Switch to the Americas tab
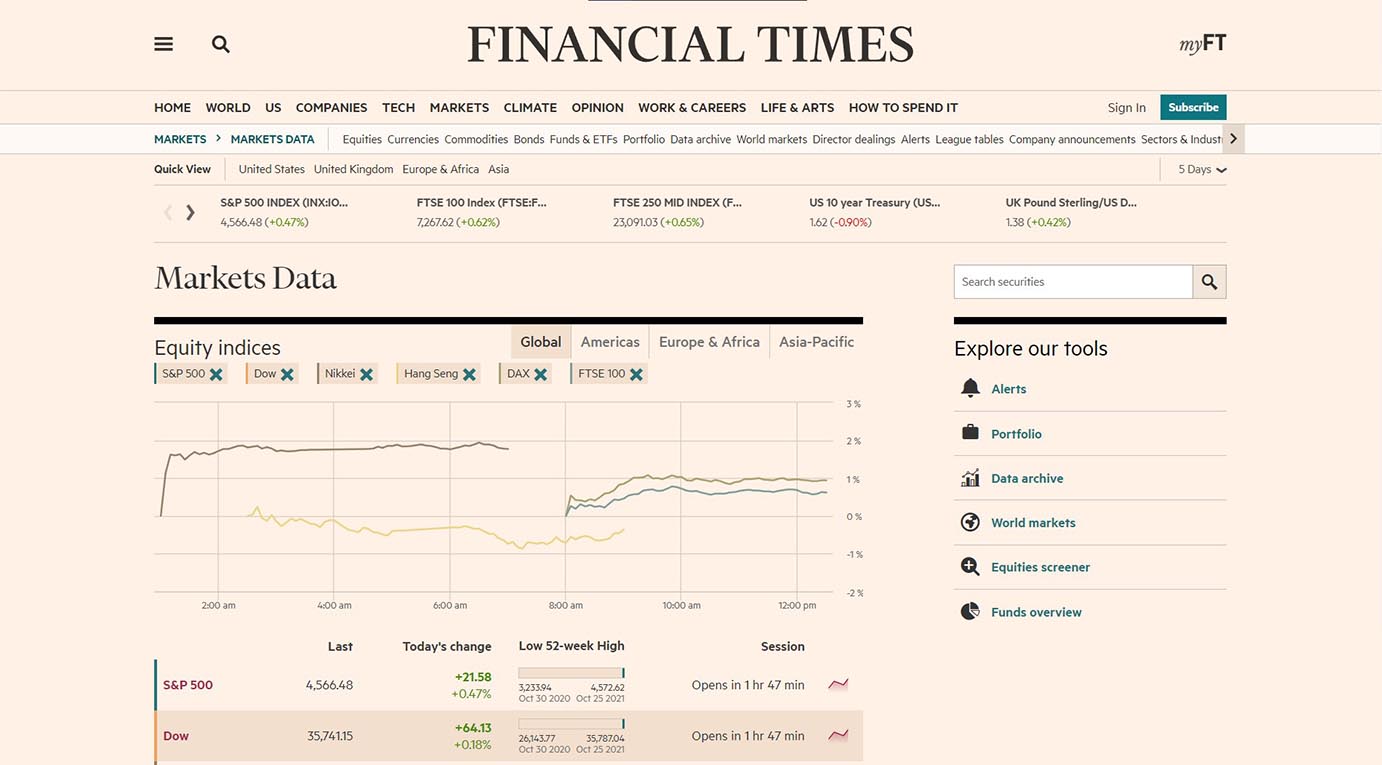 (x=610, y=342)
